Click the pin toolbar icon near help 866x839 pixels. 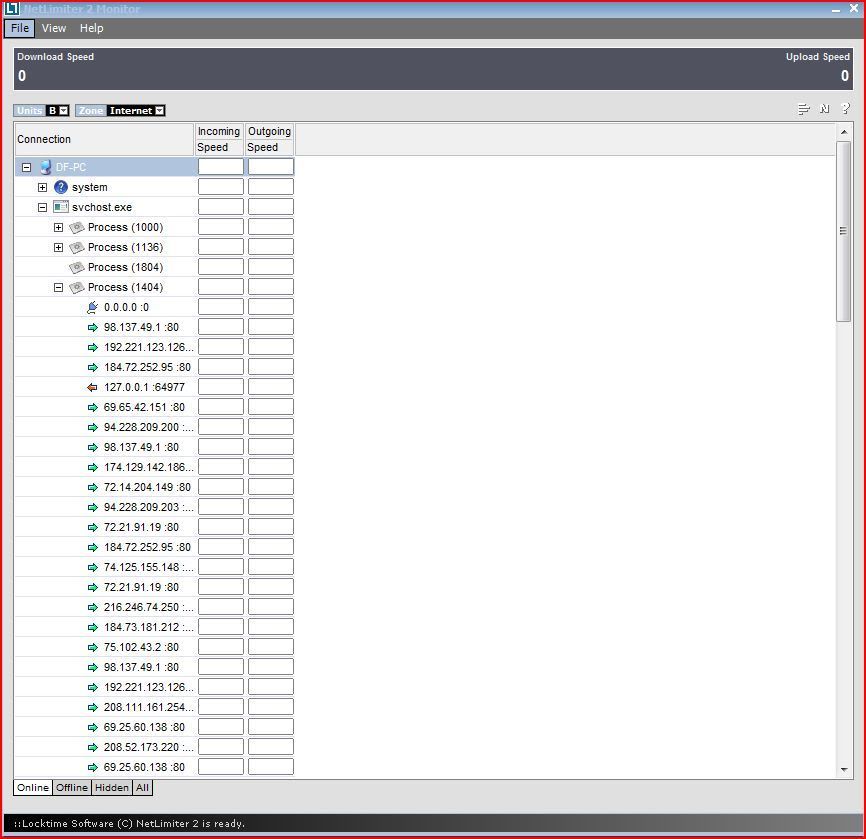825,109
